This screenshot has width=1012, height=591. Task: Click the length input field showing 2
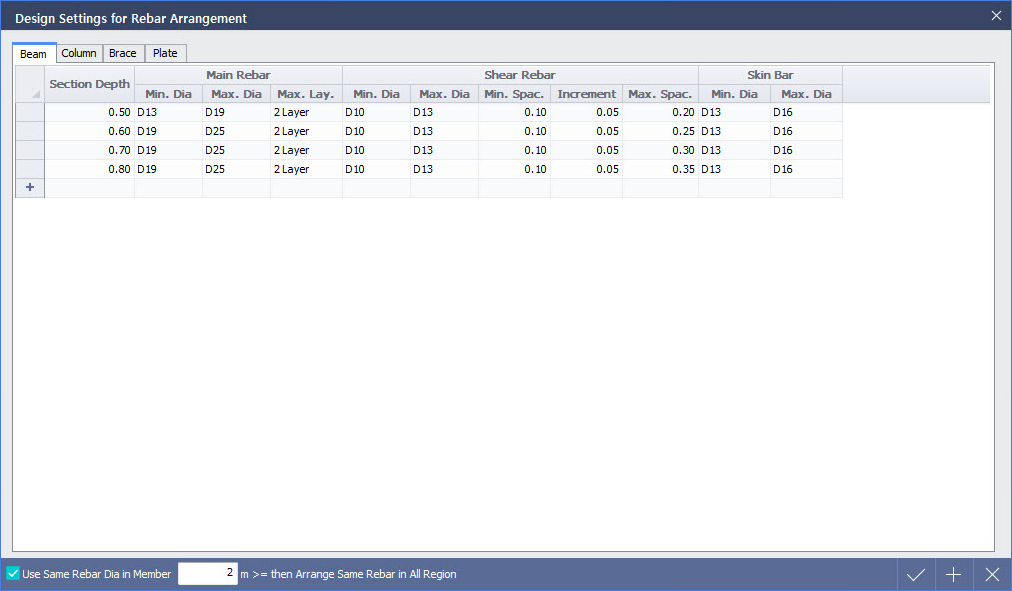pos(208,574)
